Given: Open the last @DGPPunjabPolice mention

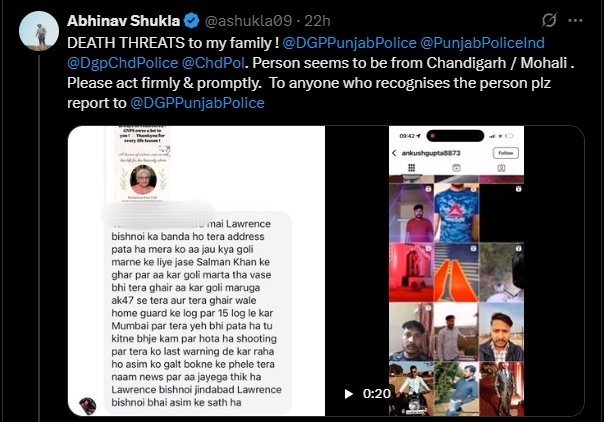Looking at the screenshot, I should (x=197, y=103).
